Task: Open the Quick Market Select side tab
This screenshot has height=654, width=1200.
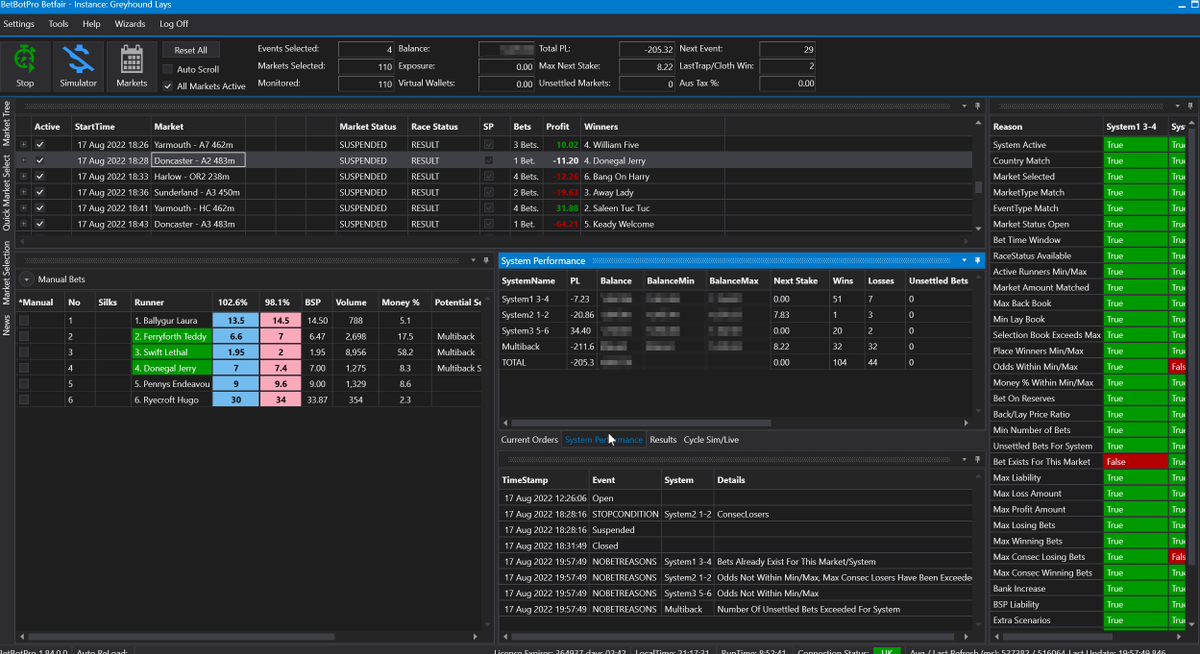Action: click(x=6, y=192)
